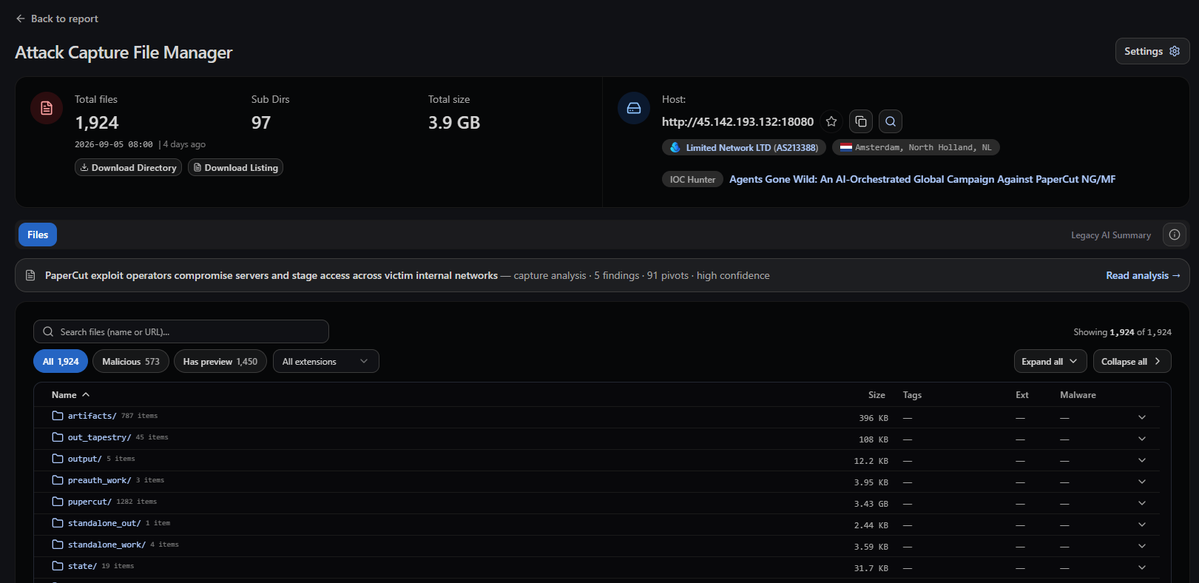The image size is (1199, 583).
Task: Click the Tags column header
Action: click(912, 395)
